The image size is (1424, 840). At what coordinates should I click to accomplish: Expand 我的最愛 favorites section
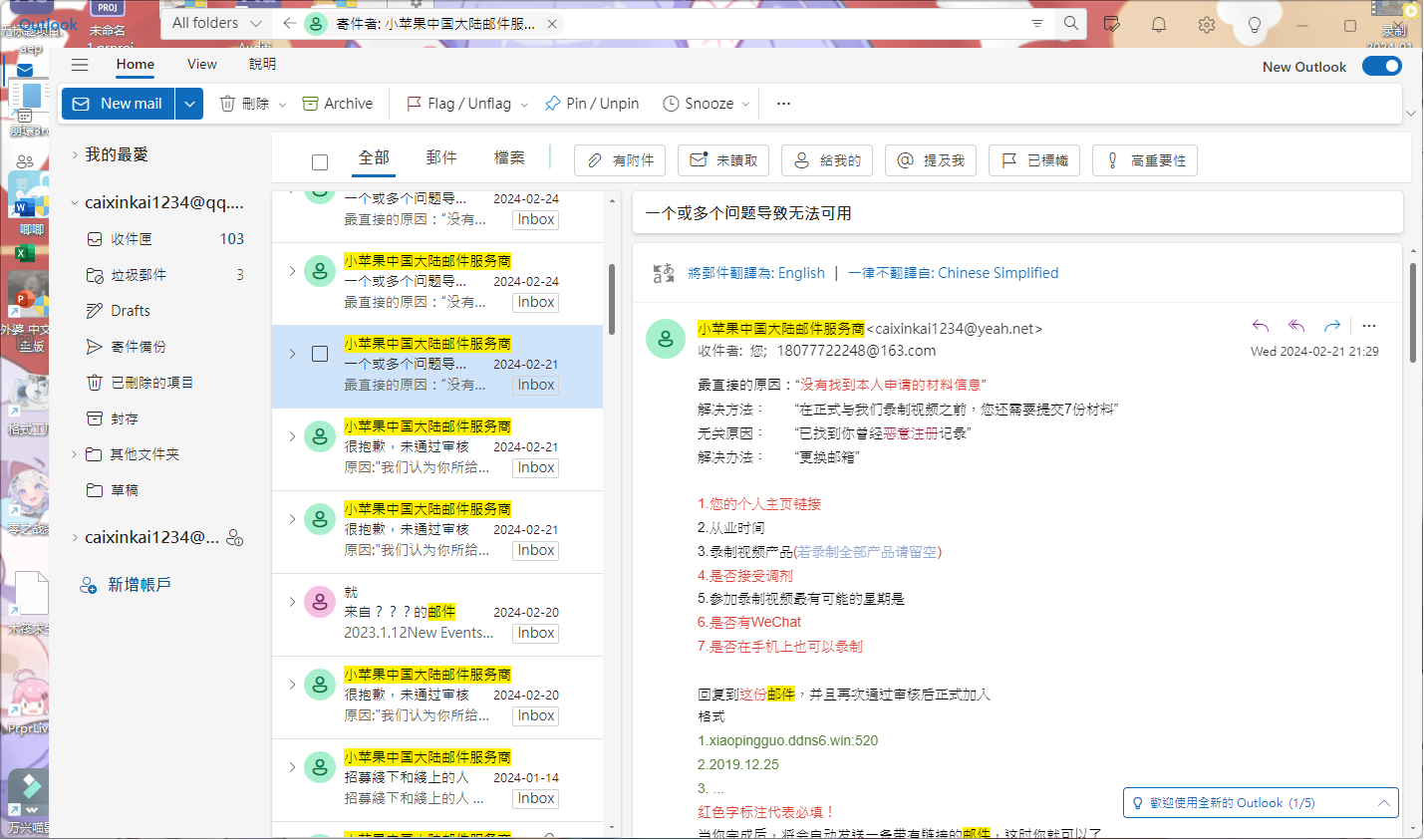(75, 154)
